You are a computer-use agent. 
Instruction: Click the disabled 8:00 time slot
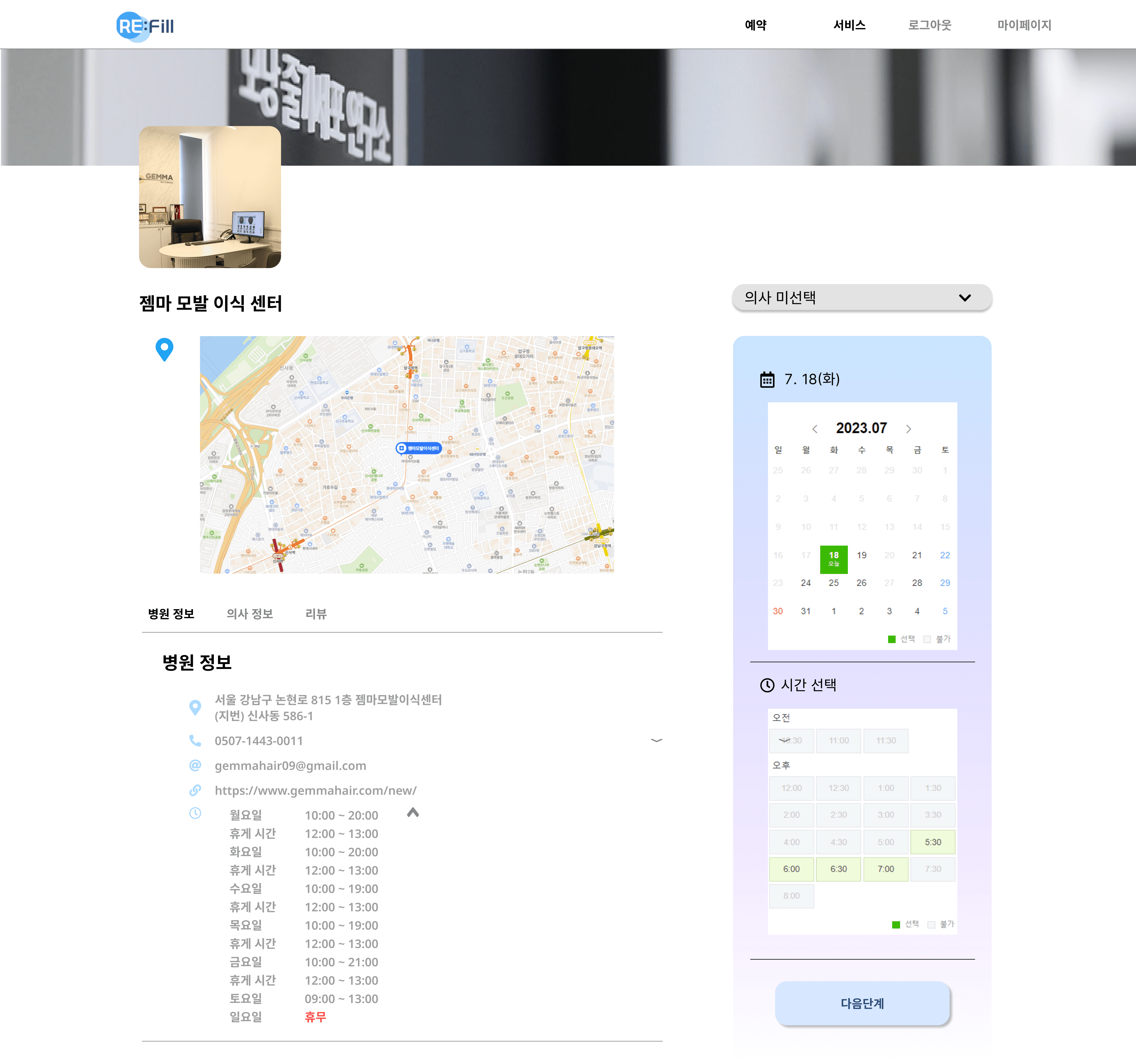tap(791, 896)
